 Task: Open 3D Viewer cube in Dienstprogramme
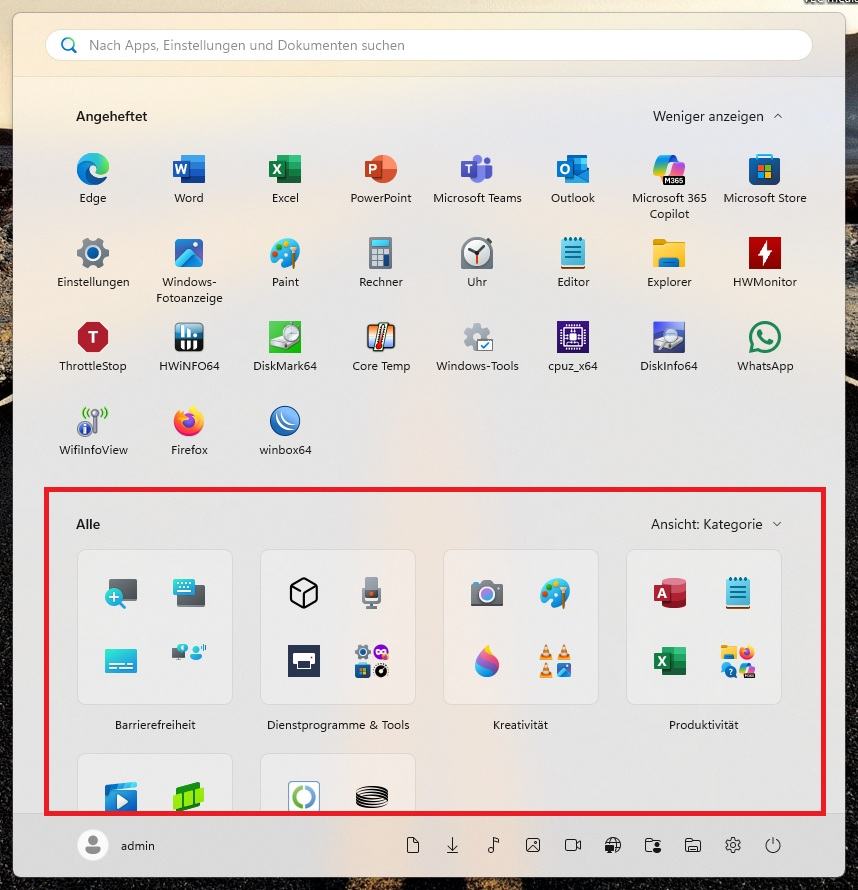click(x=304, y=593)
